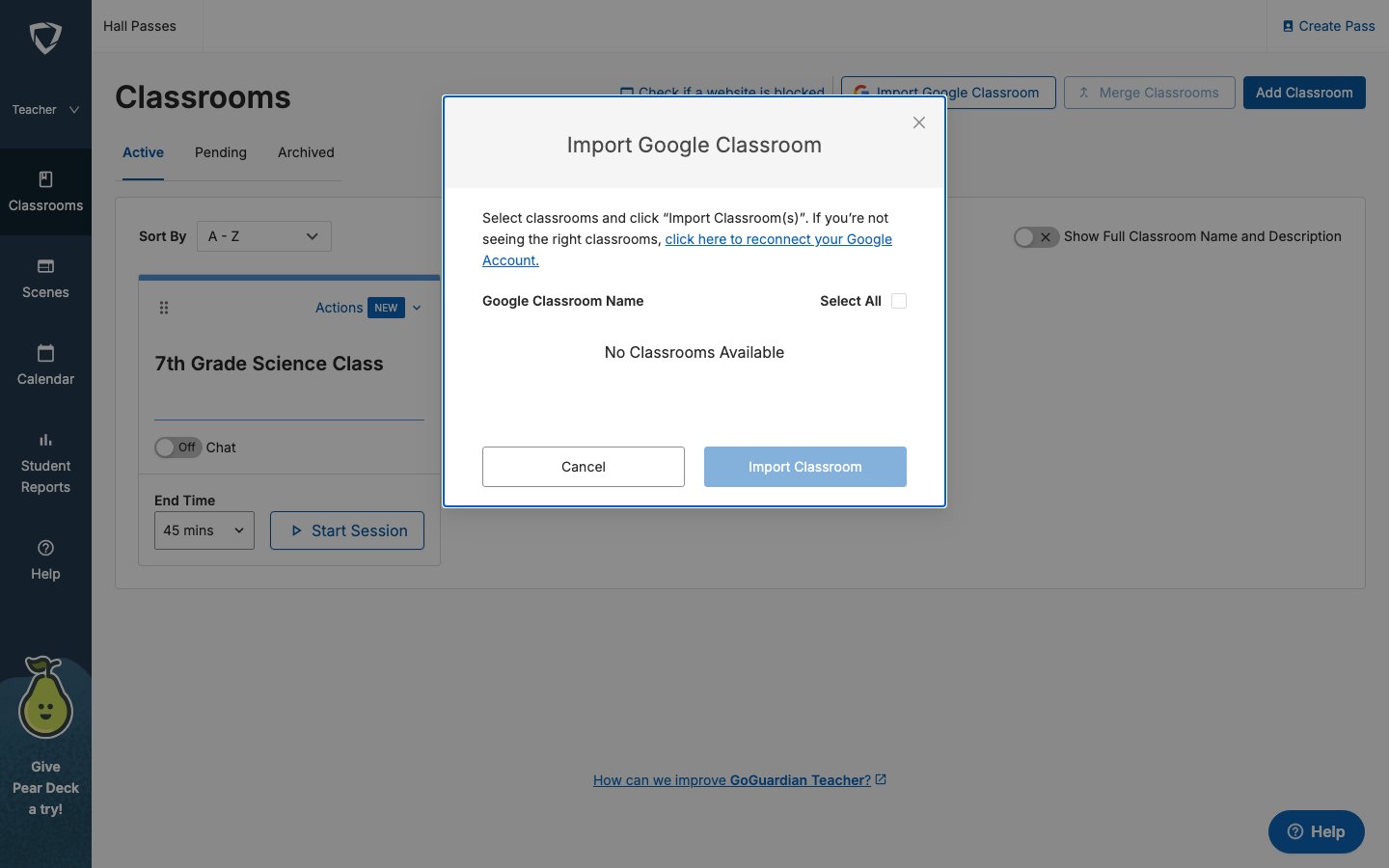
Task: Click the GoGuardian shield logo
Action: click(45, 38)
